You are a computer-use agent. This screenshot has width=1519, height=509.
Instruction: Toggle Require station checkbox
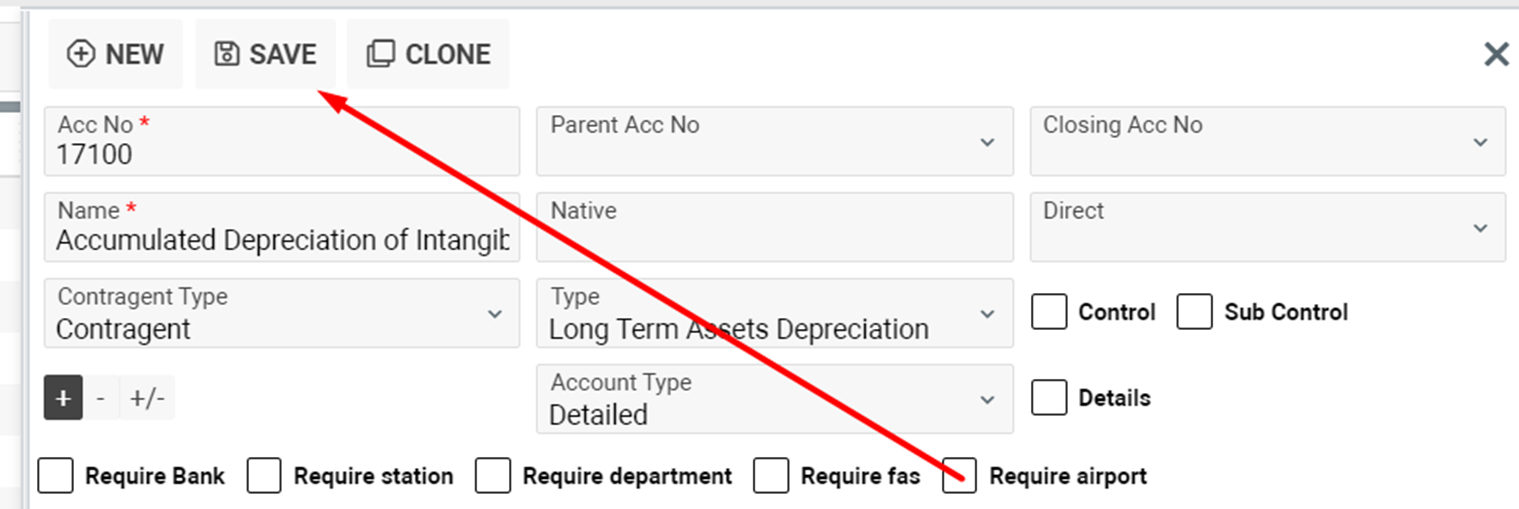tap(264, 476)
